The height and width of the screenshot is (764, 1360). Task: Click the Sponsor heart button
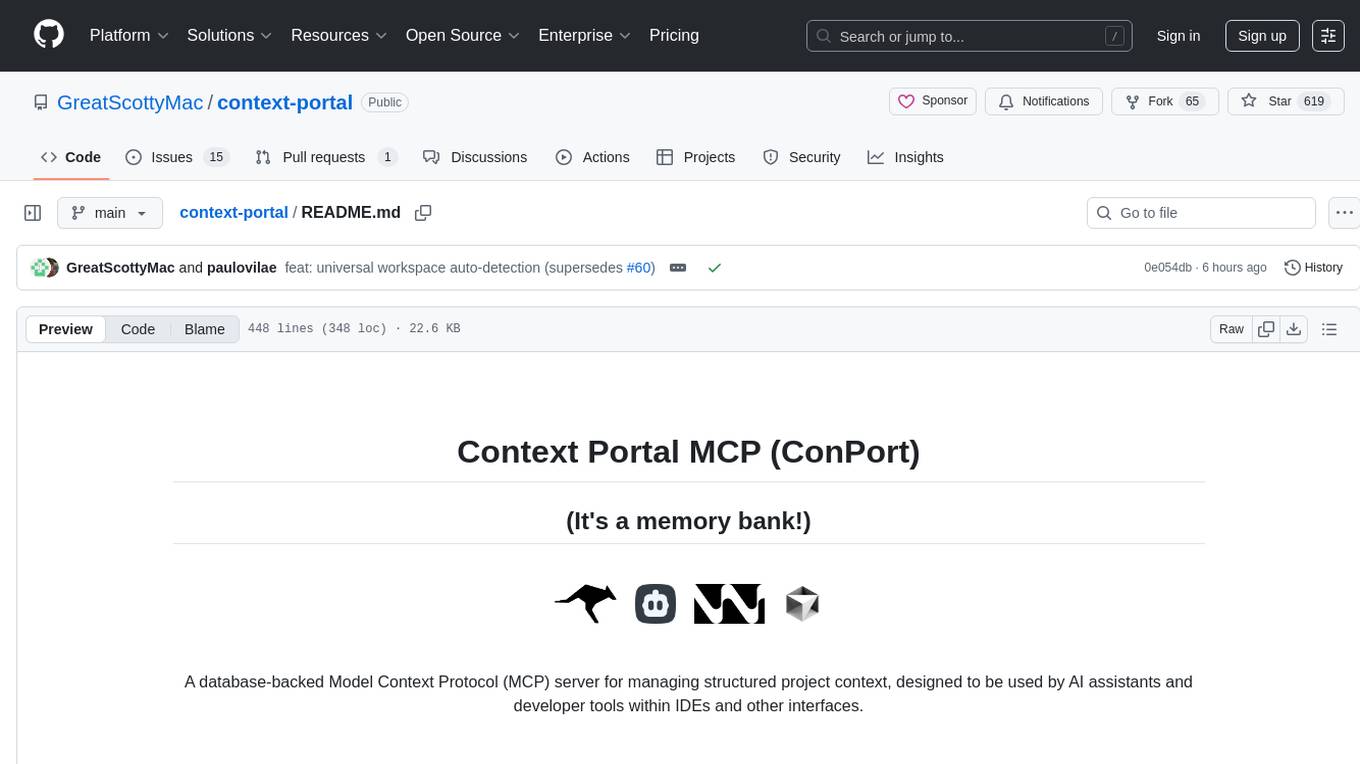pyautogui.click(x=932, y=101)
